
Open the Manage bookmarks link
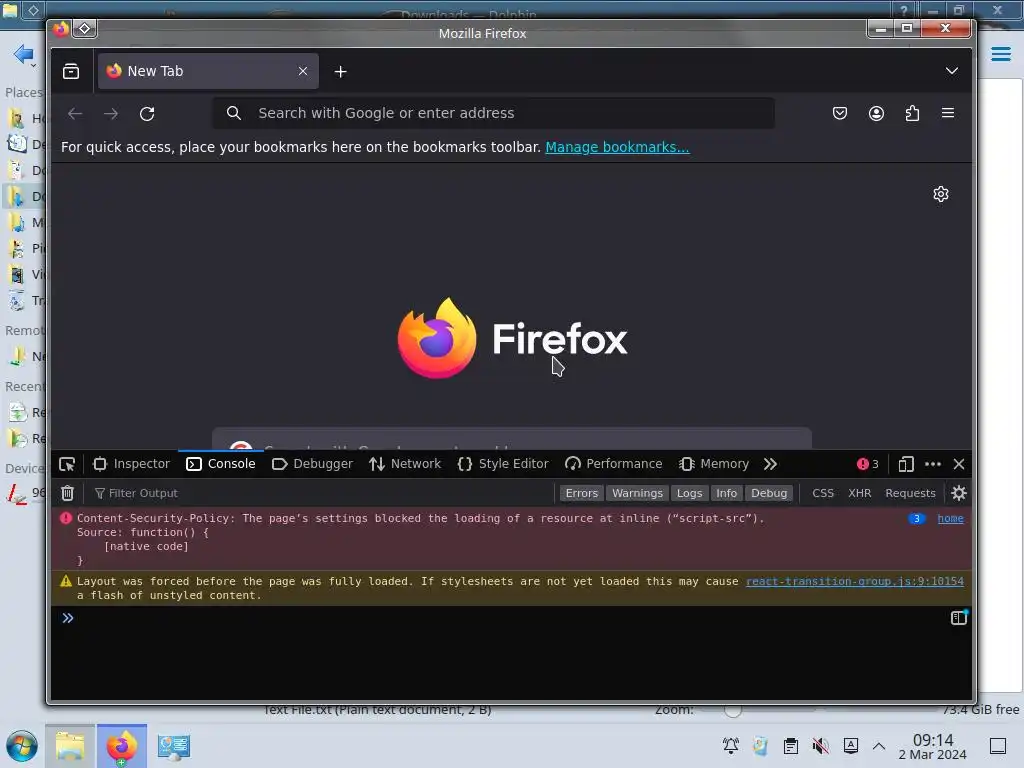tap(617, 147)
